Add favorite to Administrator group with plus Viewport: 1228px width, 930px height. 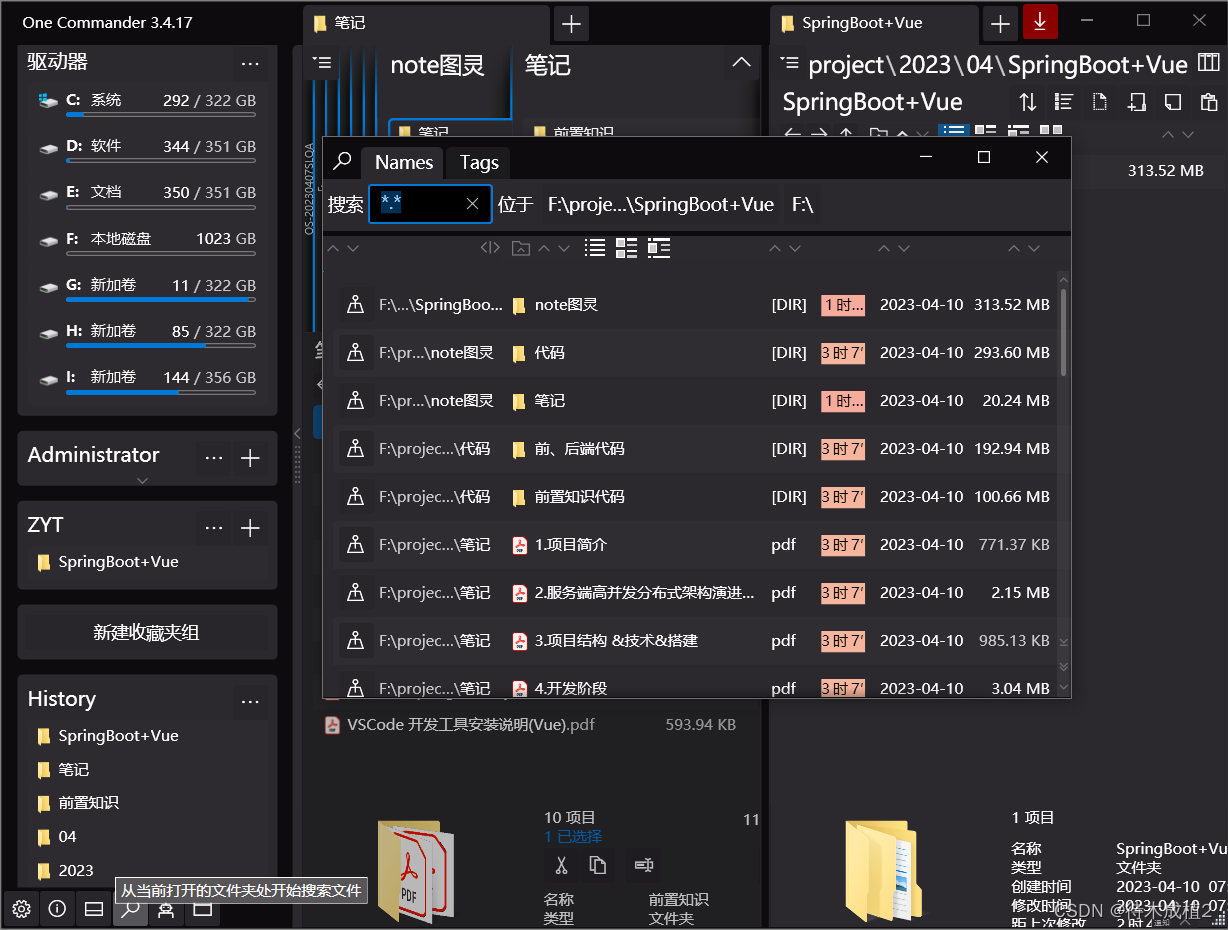251,458
